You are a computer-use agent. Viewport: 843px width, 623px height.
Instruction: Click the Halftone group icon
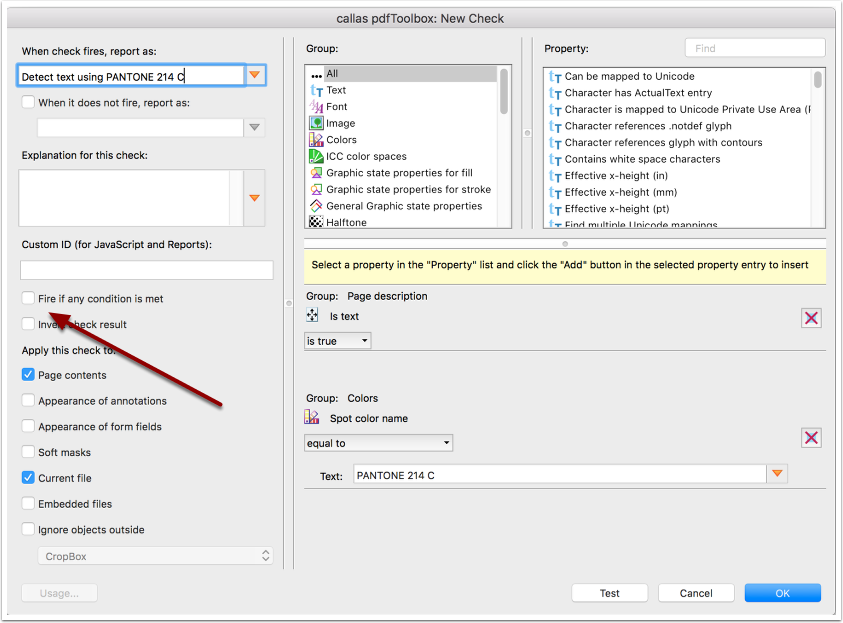(x=316, y=222)
